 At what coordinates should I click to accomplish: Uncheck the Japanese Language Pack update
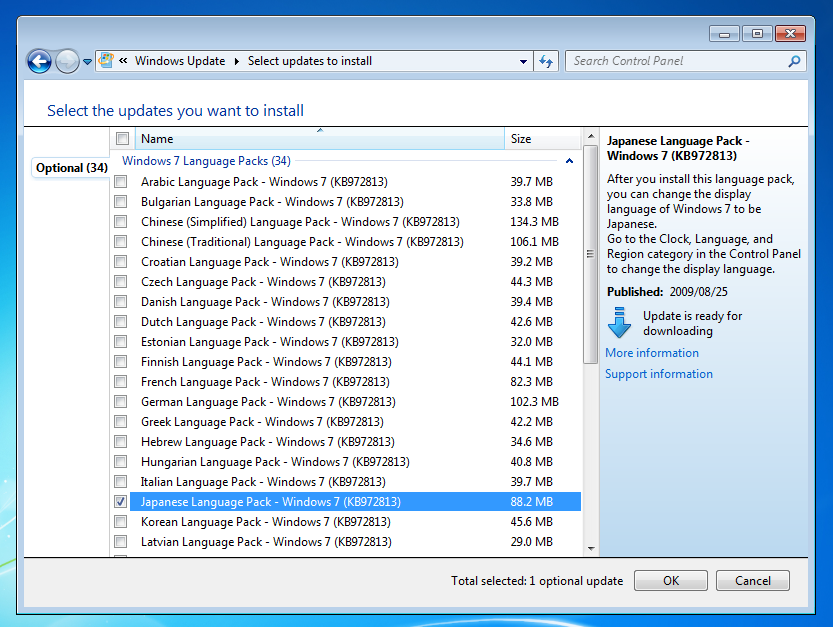[120, 501]
